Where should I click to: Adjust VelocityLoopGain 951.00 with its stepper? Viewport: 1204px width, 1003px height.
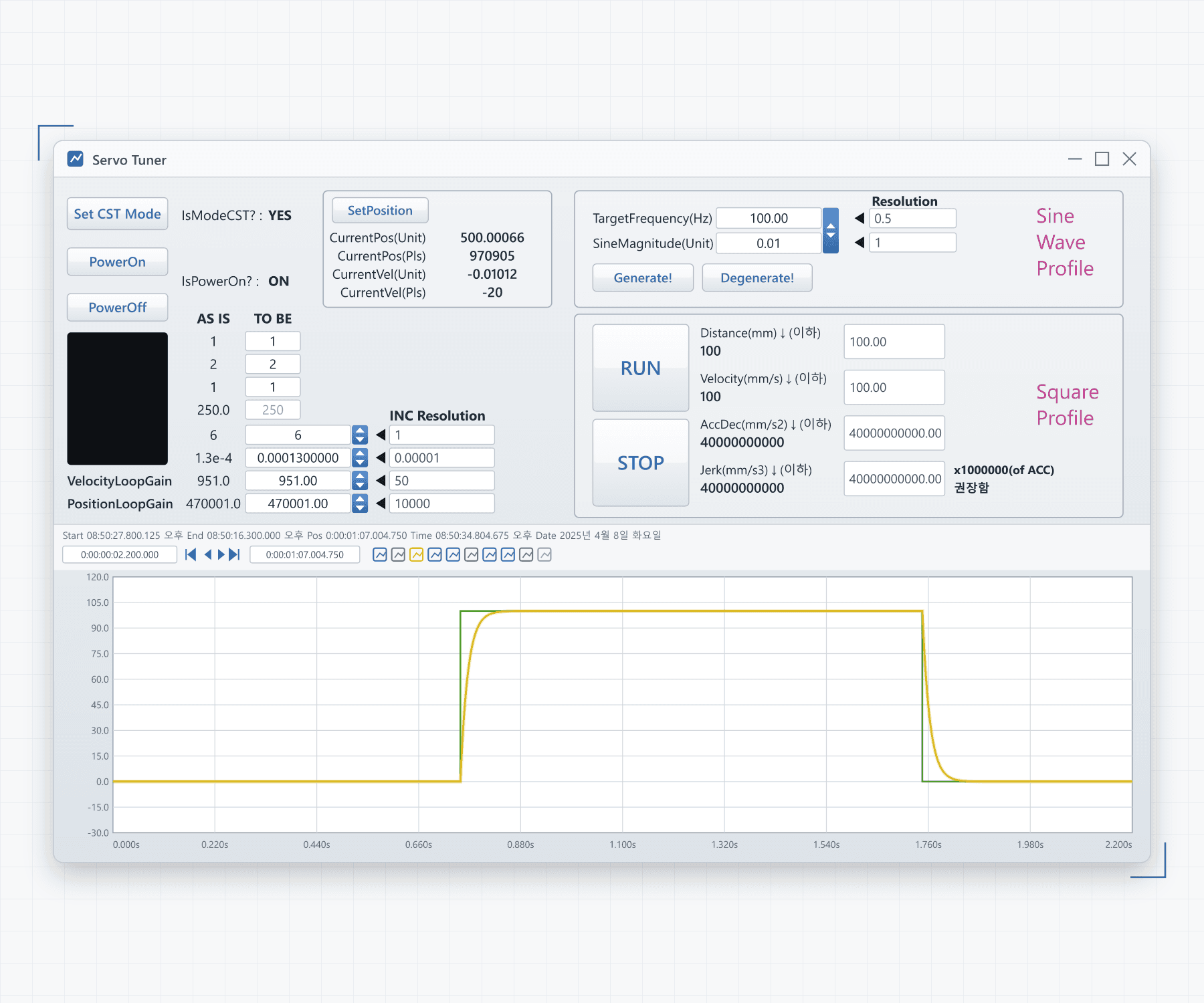click(x=360, y=480)
